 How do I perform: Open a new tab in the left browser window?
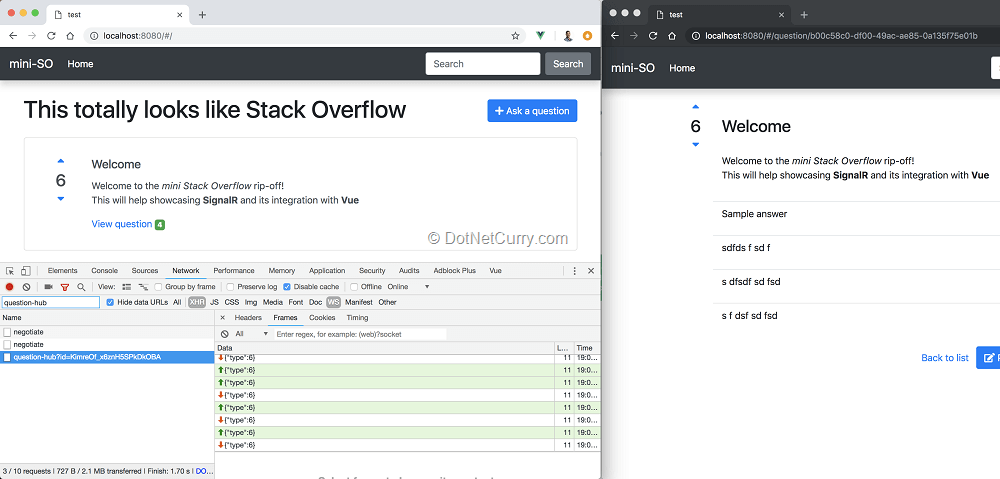click(202, 15)
